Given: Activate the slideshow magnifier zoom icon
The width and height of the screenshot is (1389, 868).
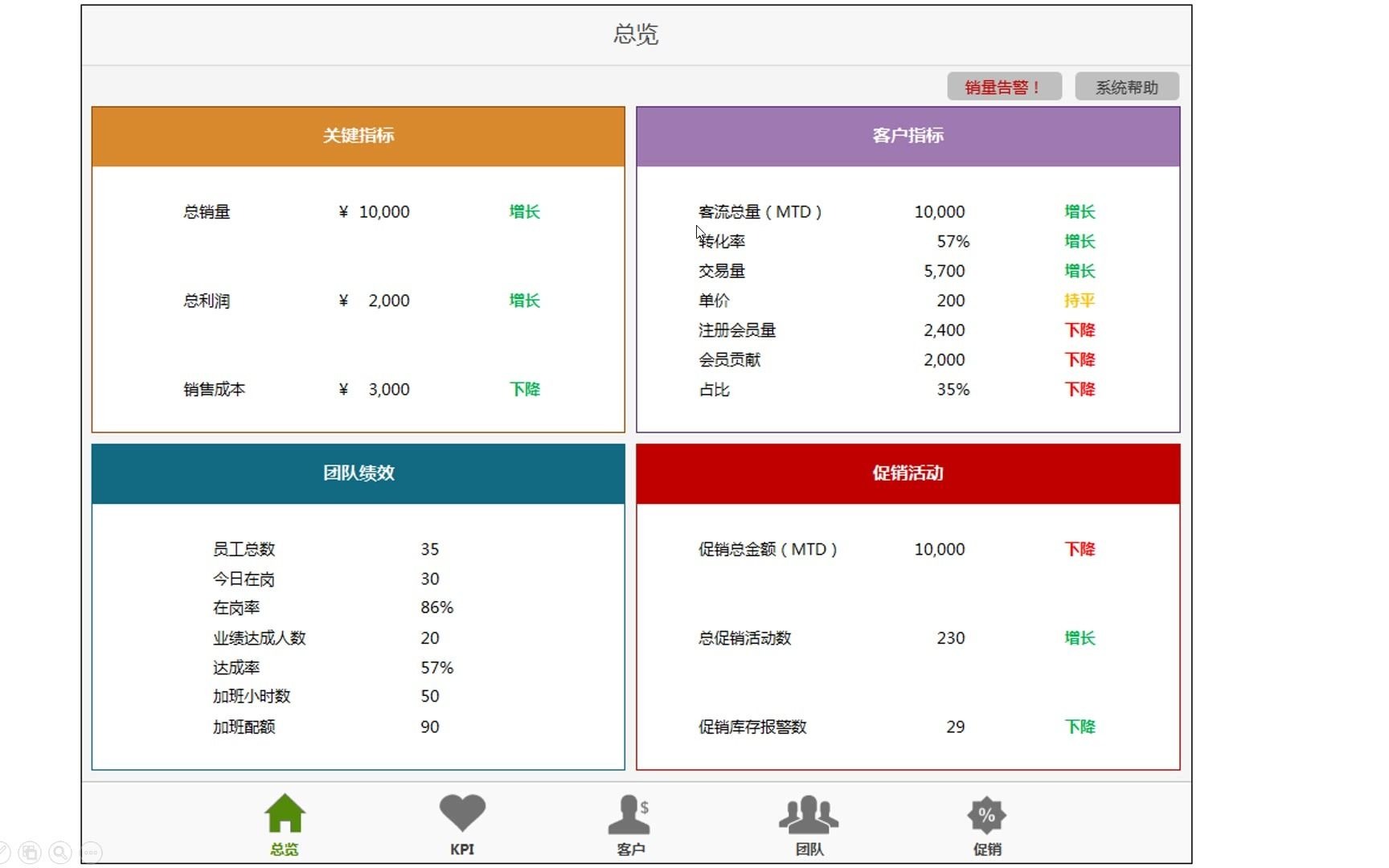Looking at the screenshot, I should tap(60, 852).
